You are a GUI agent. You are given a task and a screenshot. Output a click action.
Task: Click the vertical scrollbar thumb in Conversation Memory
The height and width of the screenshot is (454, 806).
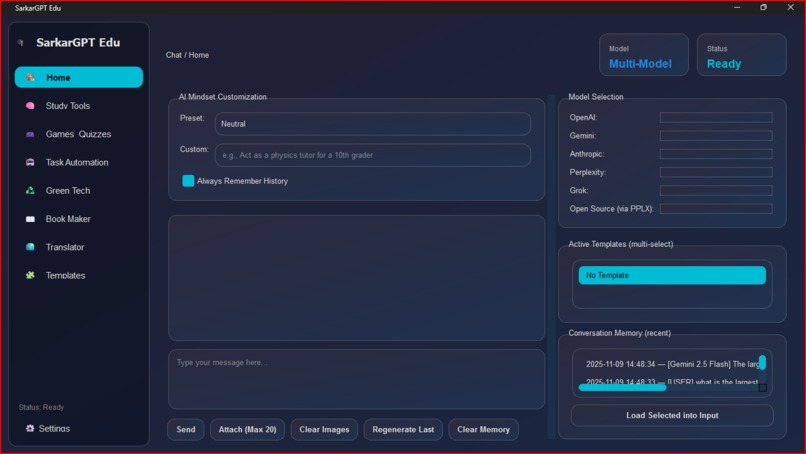coord(763,362)
